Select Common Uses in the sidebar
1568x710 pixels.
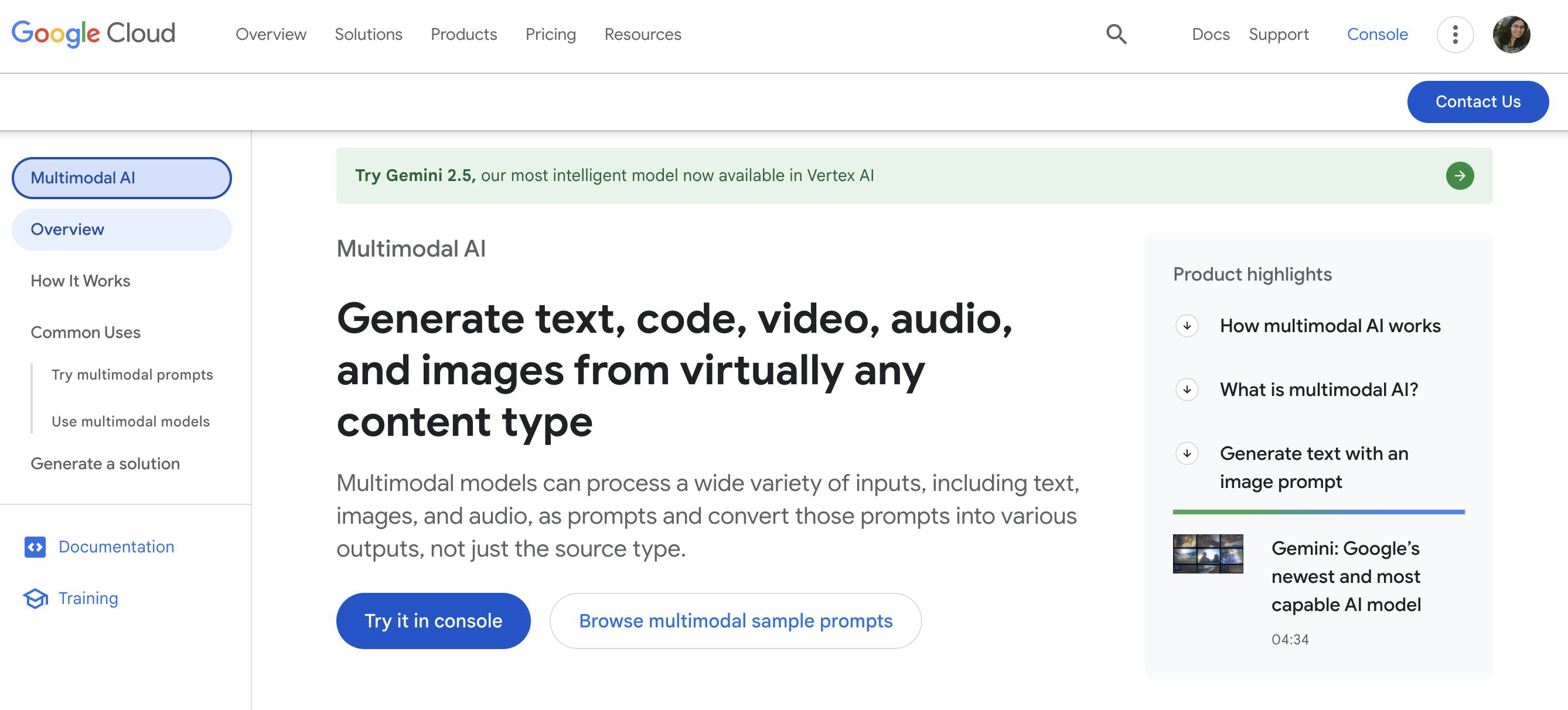[x=85, y=332]
